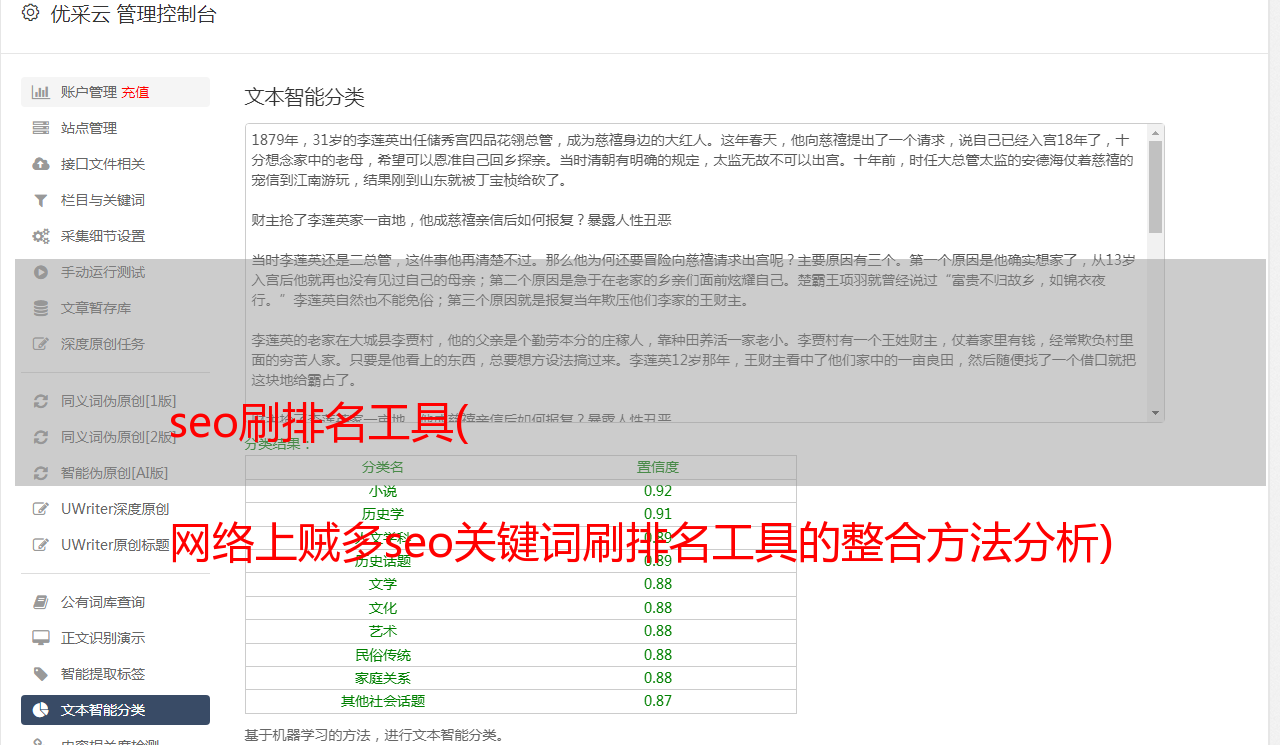Select UWriter深度原创 in sidebar

pos(115,509)
